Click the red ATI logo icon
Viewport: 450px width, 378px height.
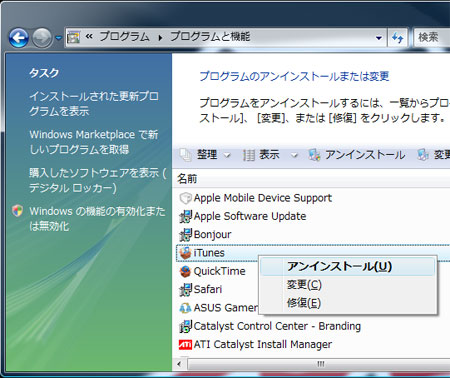coord(185,344)
